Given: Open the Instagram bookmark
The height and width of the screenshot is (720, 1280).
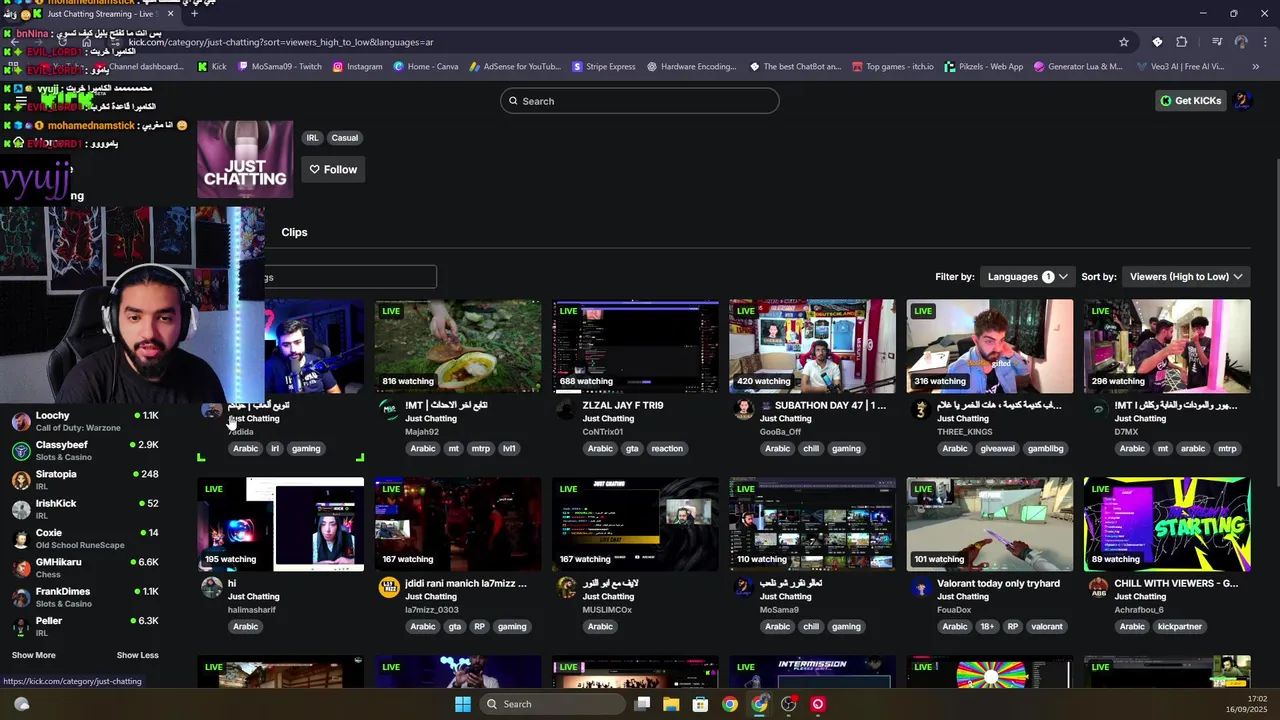Looking at the screenshot, I should (x=357, y=67).
